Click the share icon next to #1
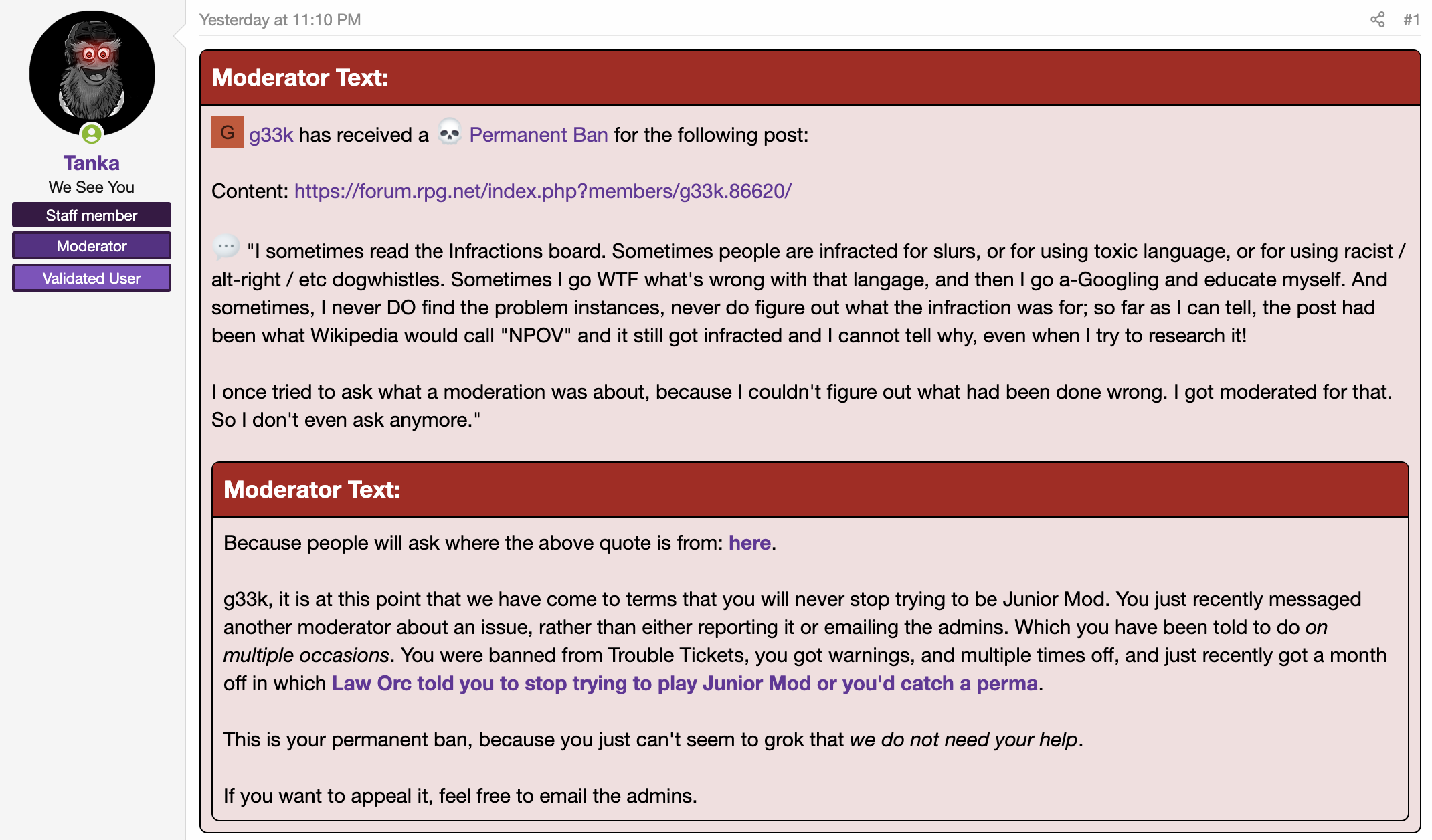 point(1377,20)
